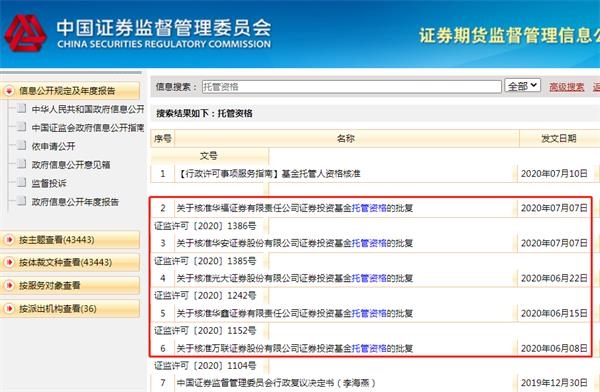The image size is (600, 392).
Task: Click the 发文日期 column header
Action: tap(559, 139)
